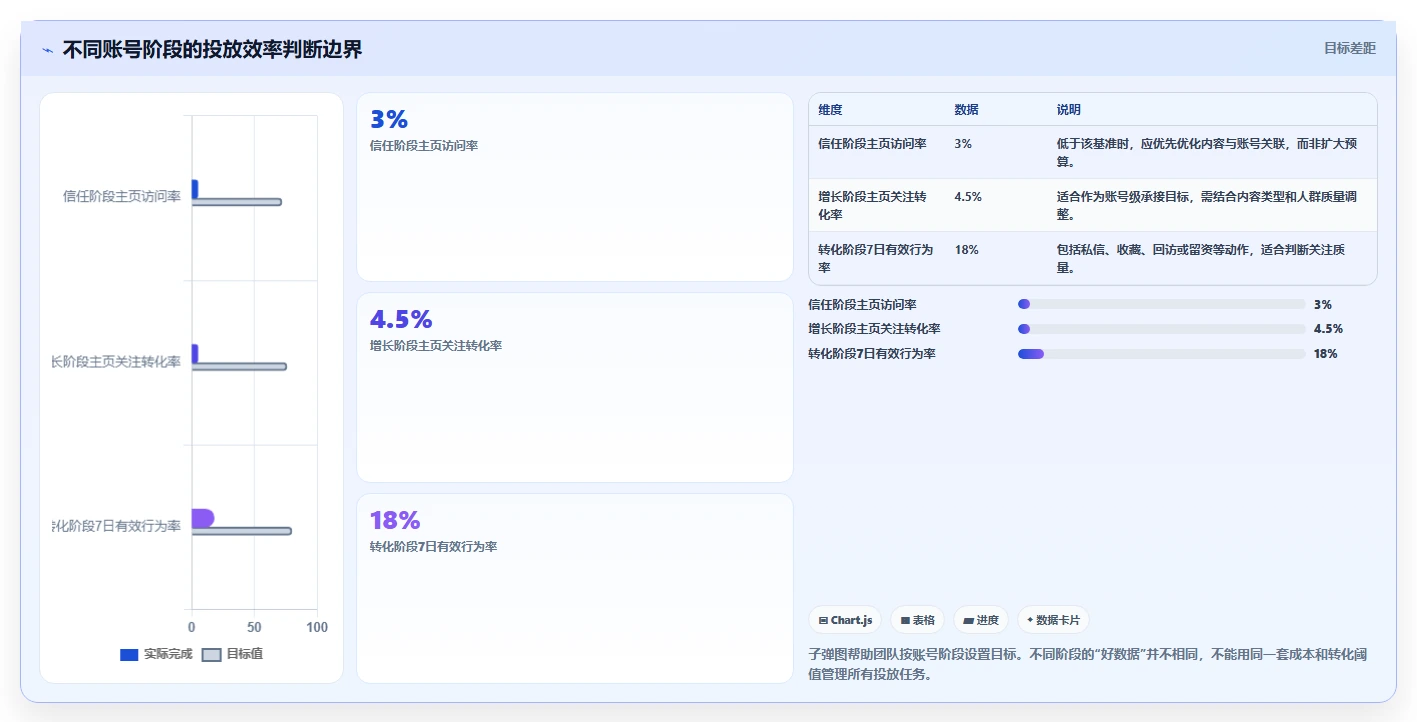Image resolution: width=1417 pixels, height=722 pixels.
Task: Click the Chart.js tag chip
Action: point(845,620)
